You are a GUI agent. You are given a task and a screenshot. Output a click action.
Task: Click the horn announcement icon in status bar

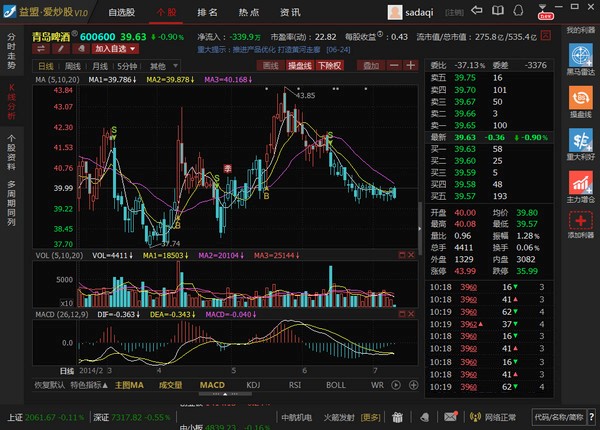tap(425, 417)
